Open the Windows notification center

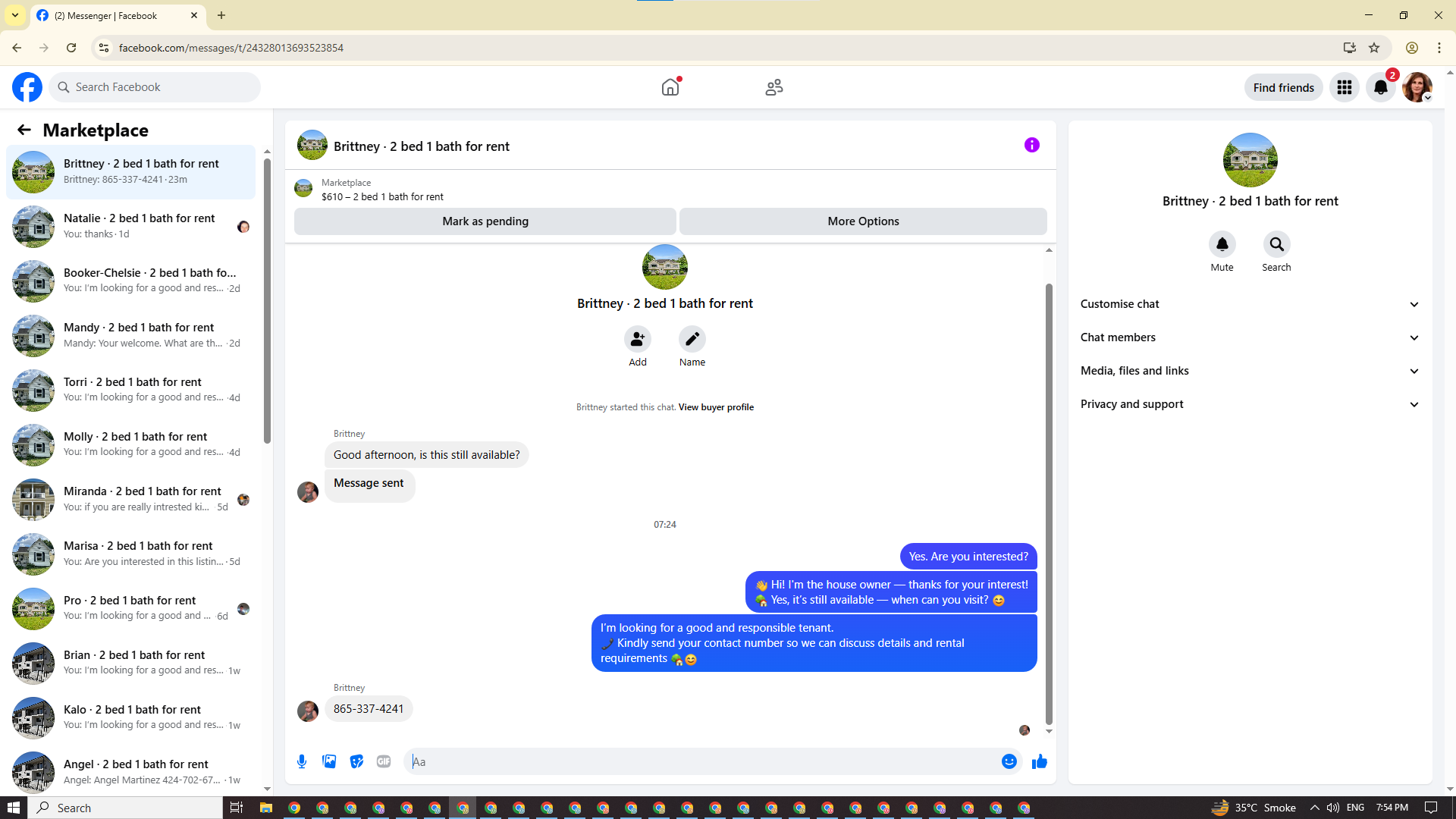(x=1432, y=808)
